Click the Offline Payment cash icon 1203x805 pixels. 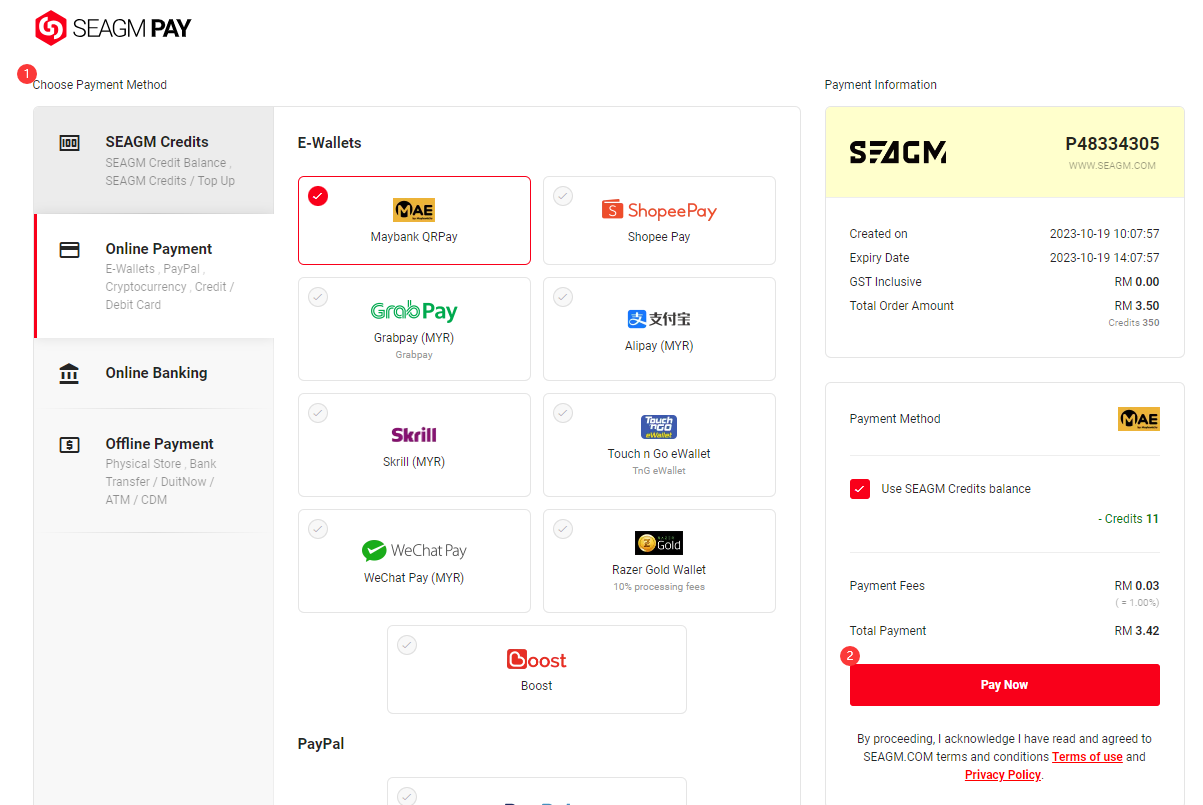pos(69,444)
